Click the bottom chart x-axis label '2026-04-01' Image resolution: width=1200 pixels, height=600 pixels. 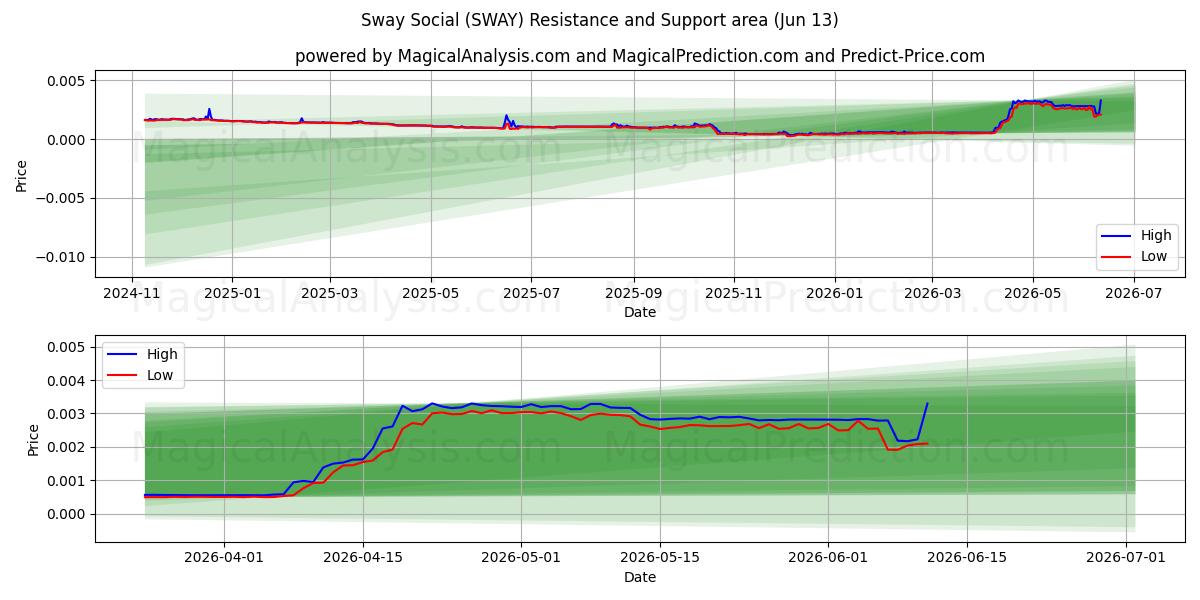point(224,558)
